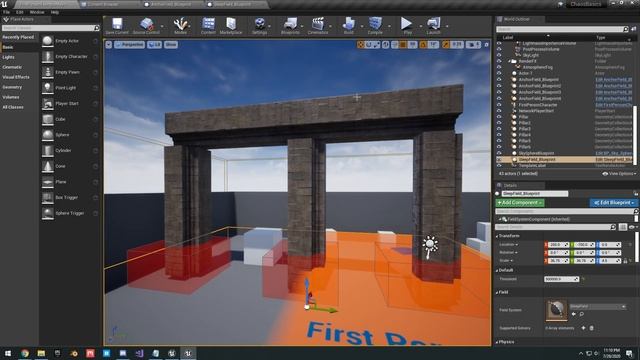This screenshot has width=640, height=360.
Task: Select Lights category in Place Actors
Action: (9, 57)
